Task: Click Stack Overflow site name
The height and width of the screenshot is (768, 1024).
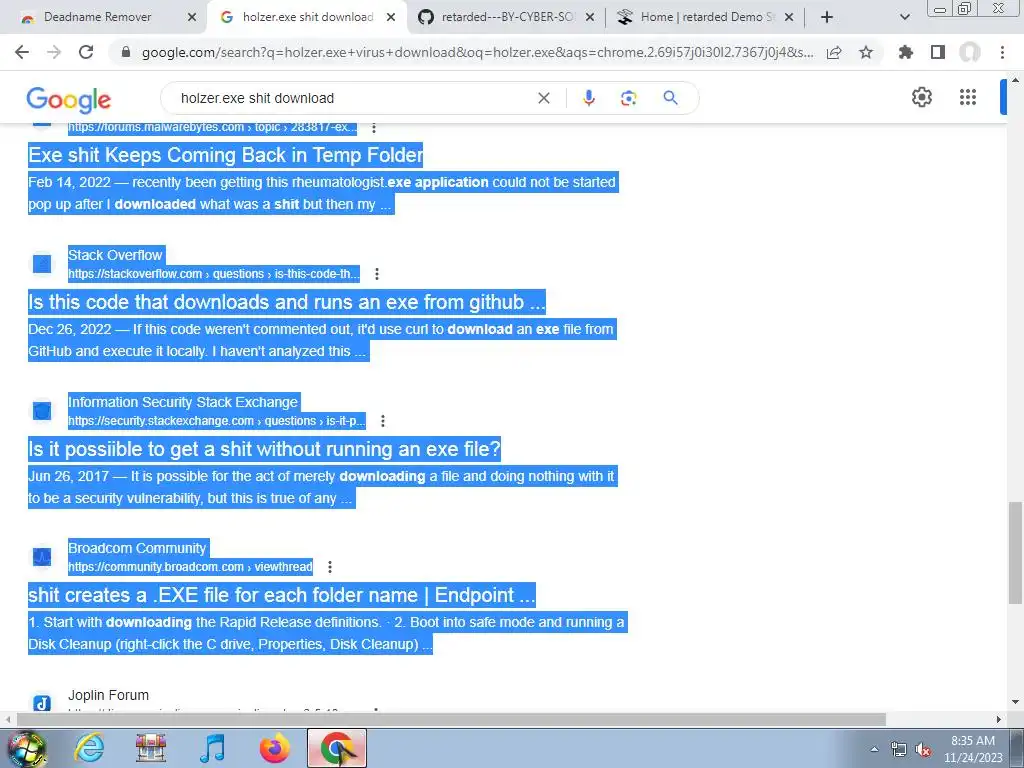Action: pyautogui.click(x=115, y=255)
